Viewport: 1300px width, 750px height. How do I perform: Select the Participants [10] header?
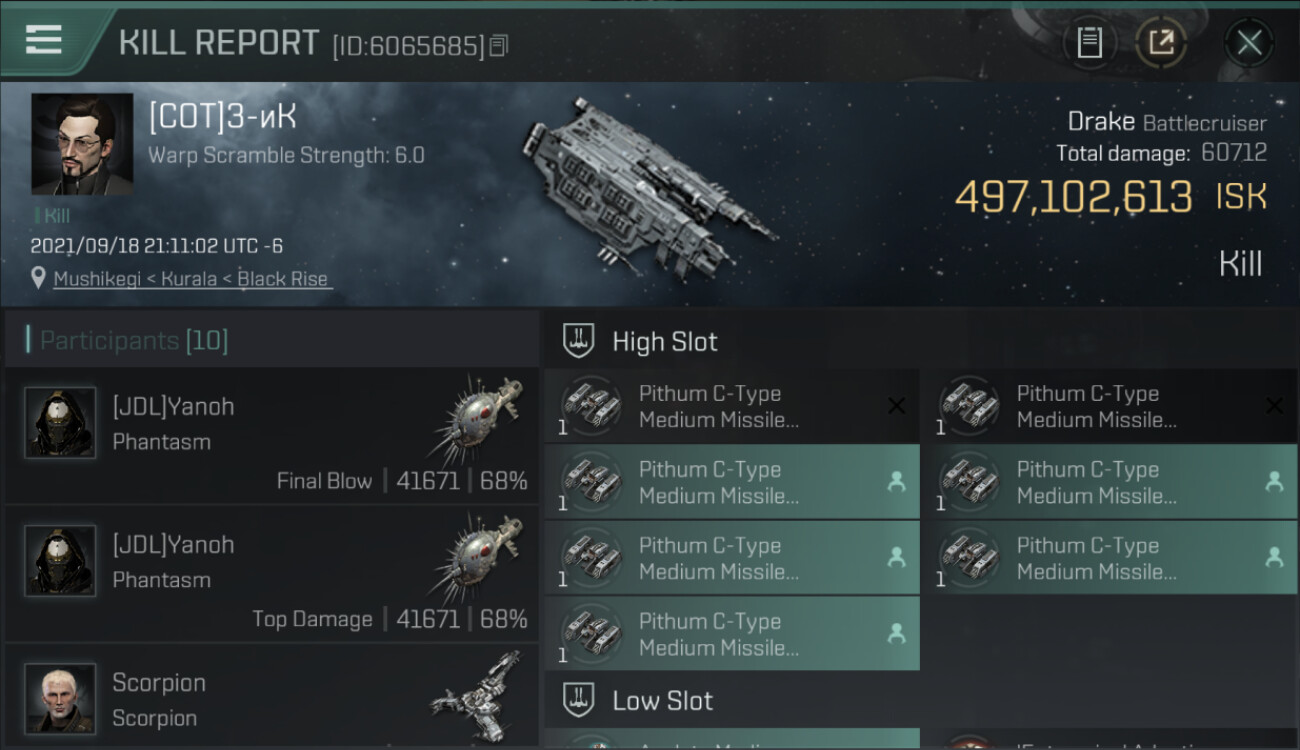(134, 341)
